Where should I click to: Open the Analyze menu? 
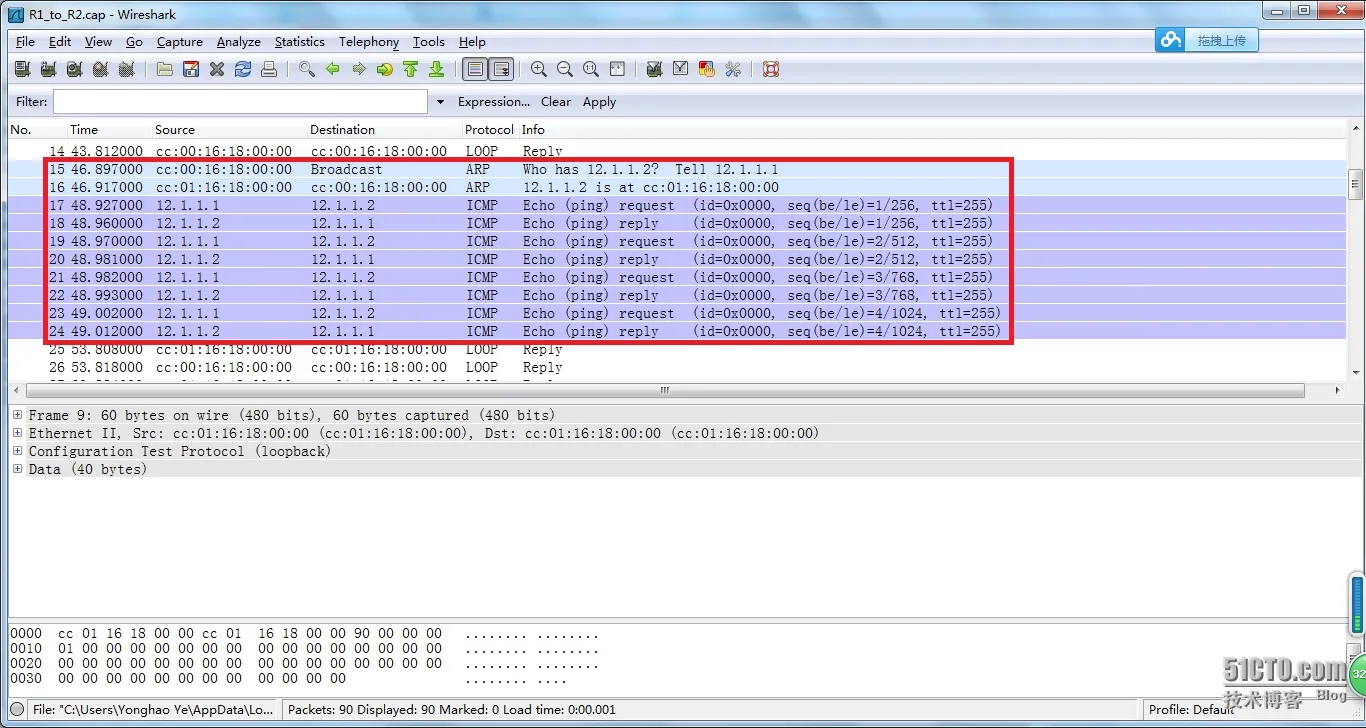coord(239,42)
